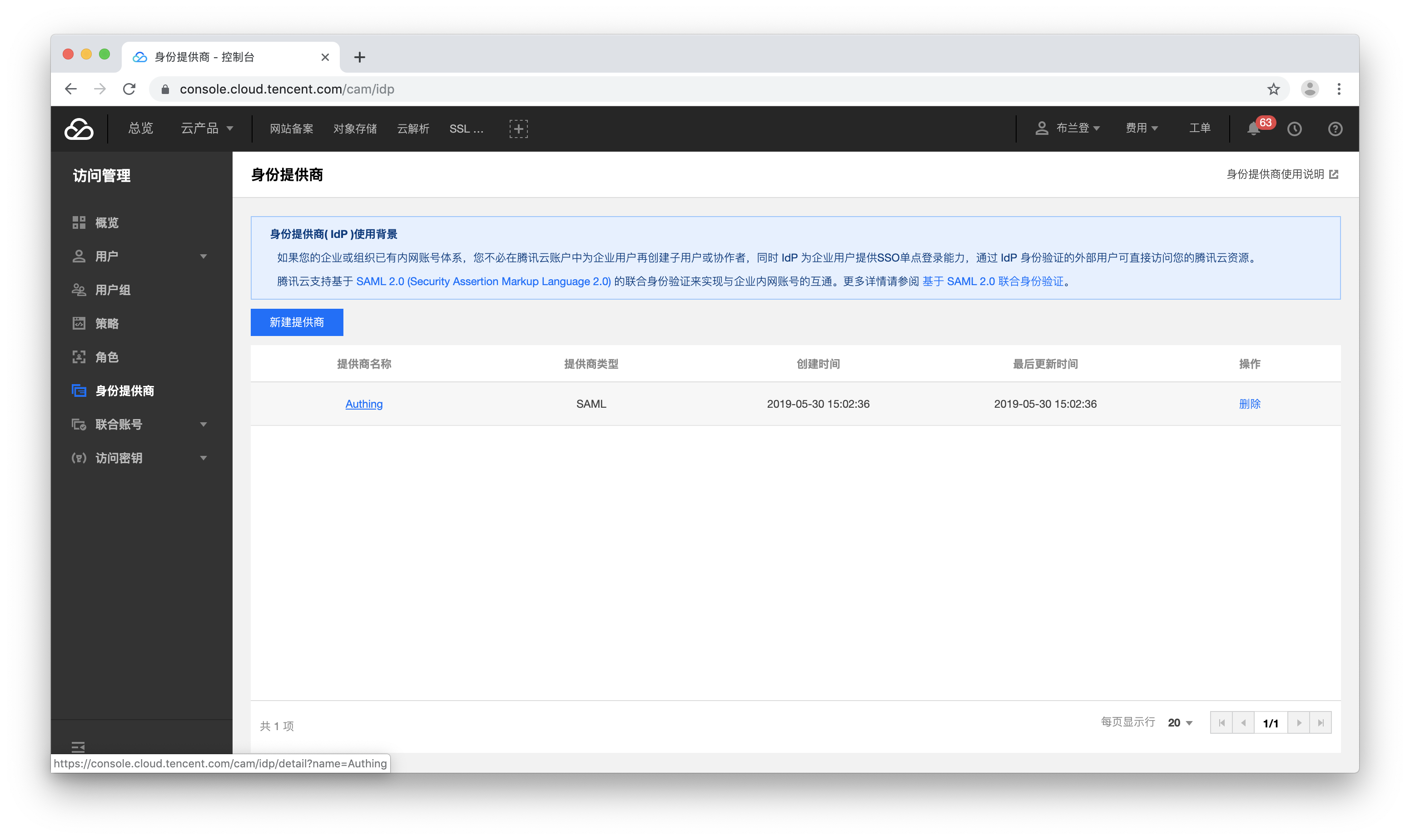Open 对象存储 from the top navigation

coord(355,128)
